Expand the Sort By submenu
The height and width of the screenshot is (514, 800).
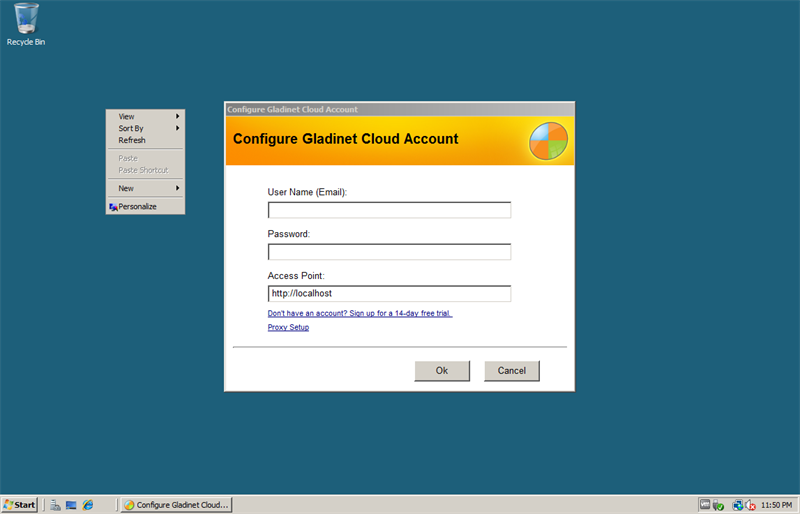tap(145, 128)
